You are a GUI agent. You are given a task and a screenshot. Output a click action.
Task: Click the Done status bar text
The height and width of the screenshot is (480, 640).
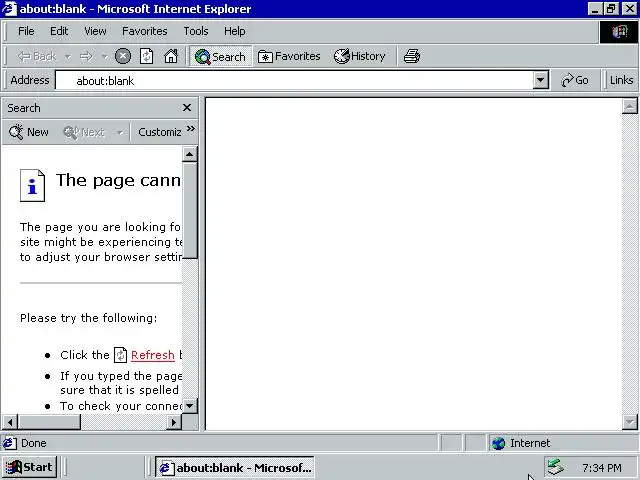(33, 443)
